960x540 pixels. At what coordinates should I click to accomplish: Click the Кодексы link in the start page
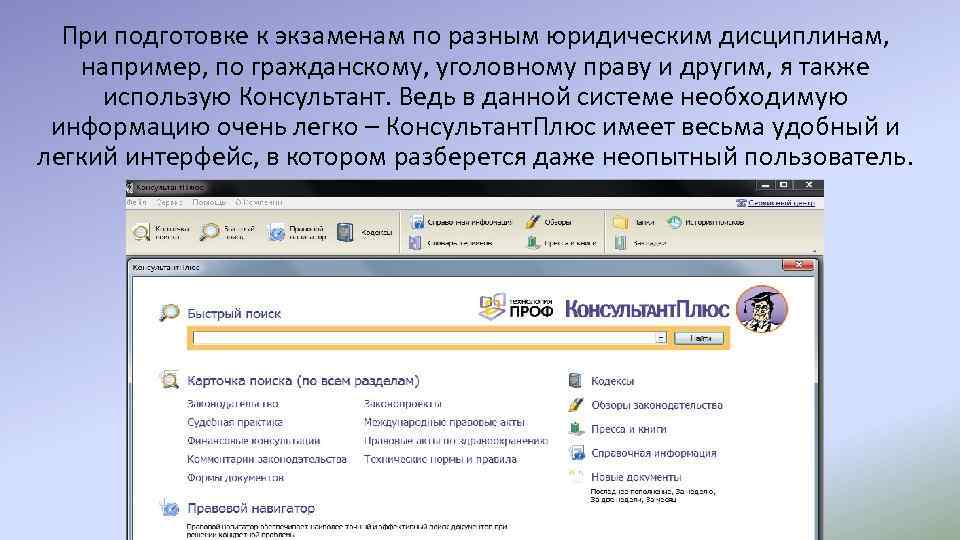coord(612,381)
